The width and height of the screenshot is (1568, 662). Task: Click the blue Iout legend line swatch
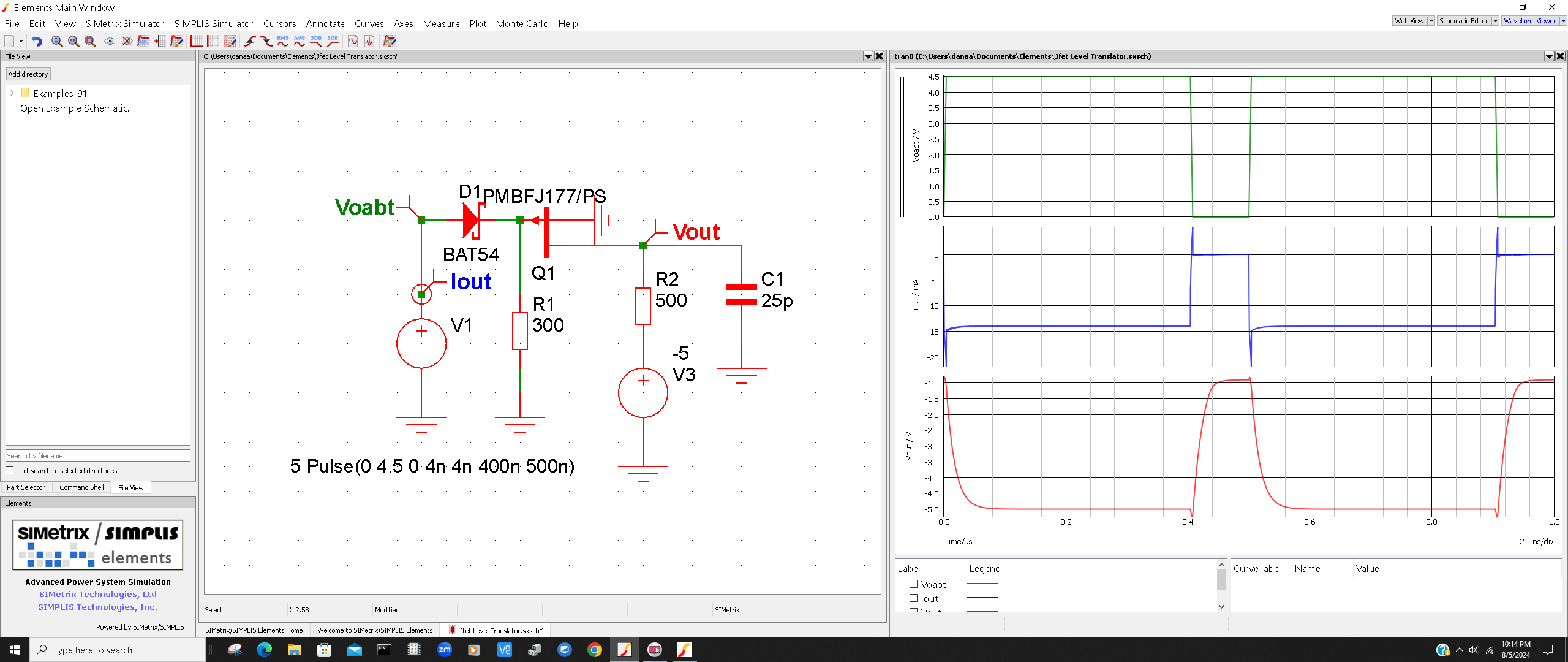(982, 598)
